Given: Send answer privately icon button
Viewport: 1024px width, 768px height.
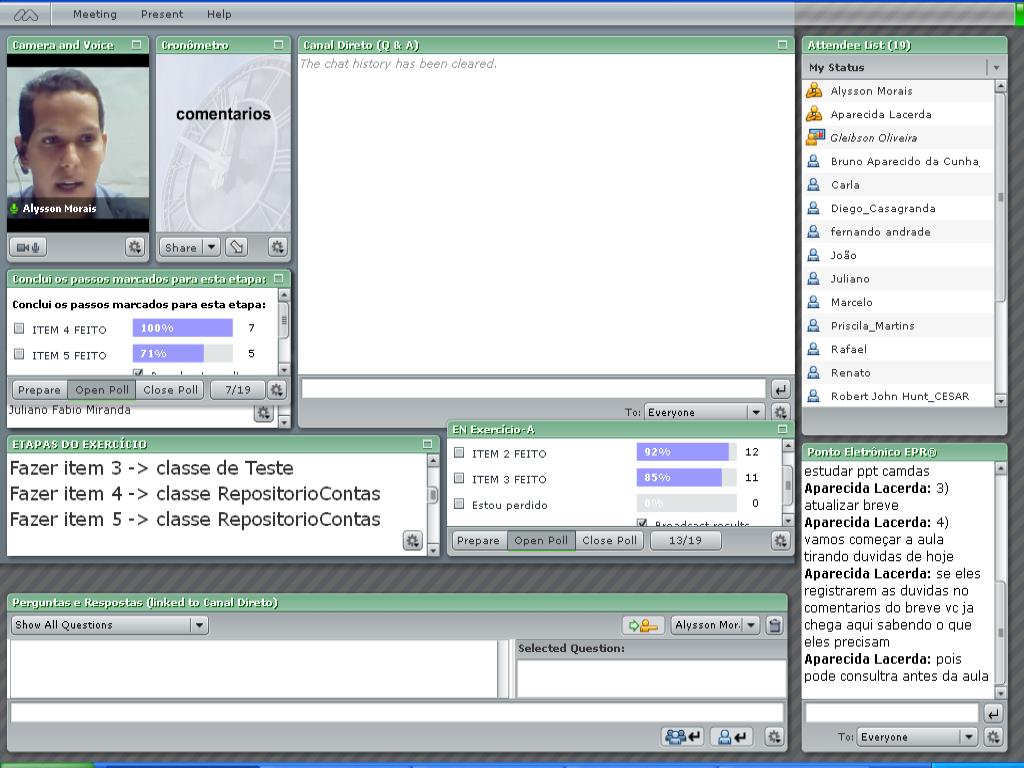Looking at the screenshot, I should click(x=731, y=737).
